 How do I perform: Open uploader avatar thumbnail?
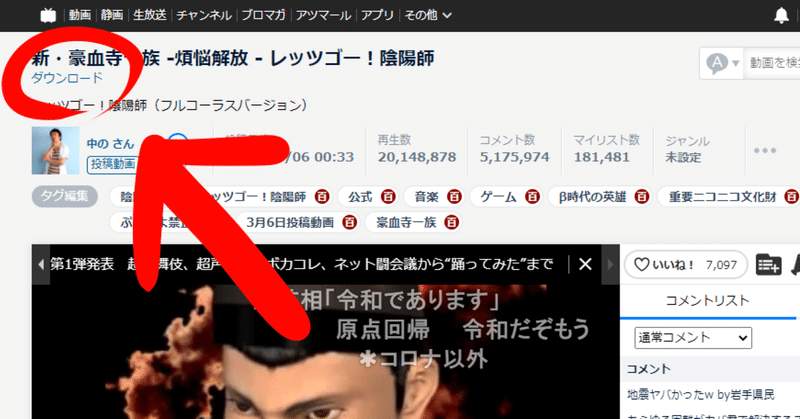pos(56,151)
